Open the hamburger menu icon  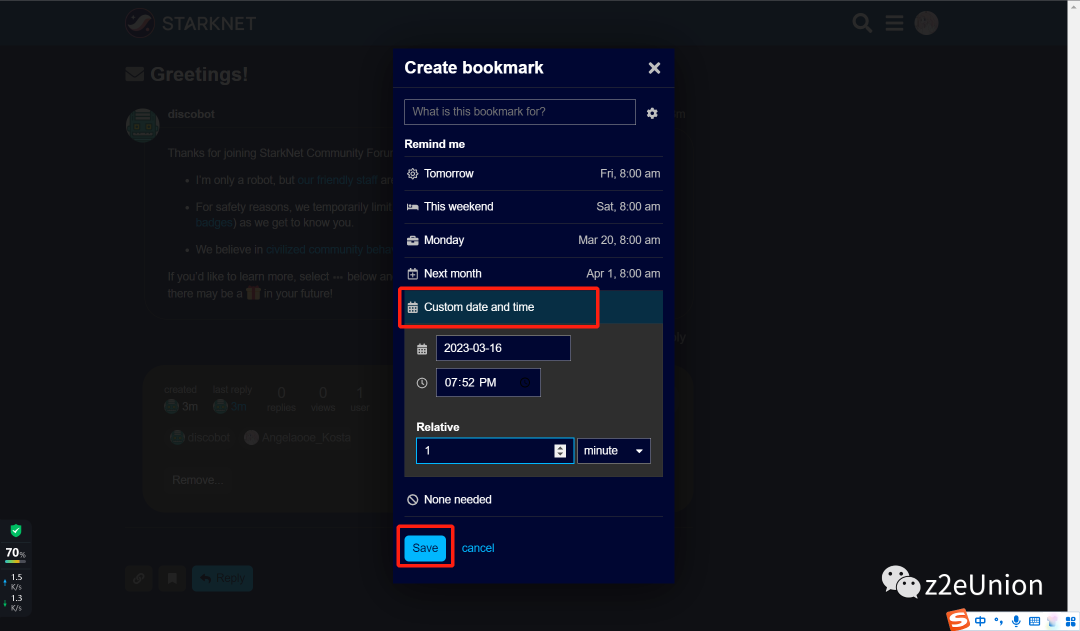(894, 23)
